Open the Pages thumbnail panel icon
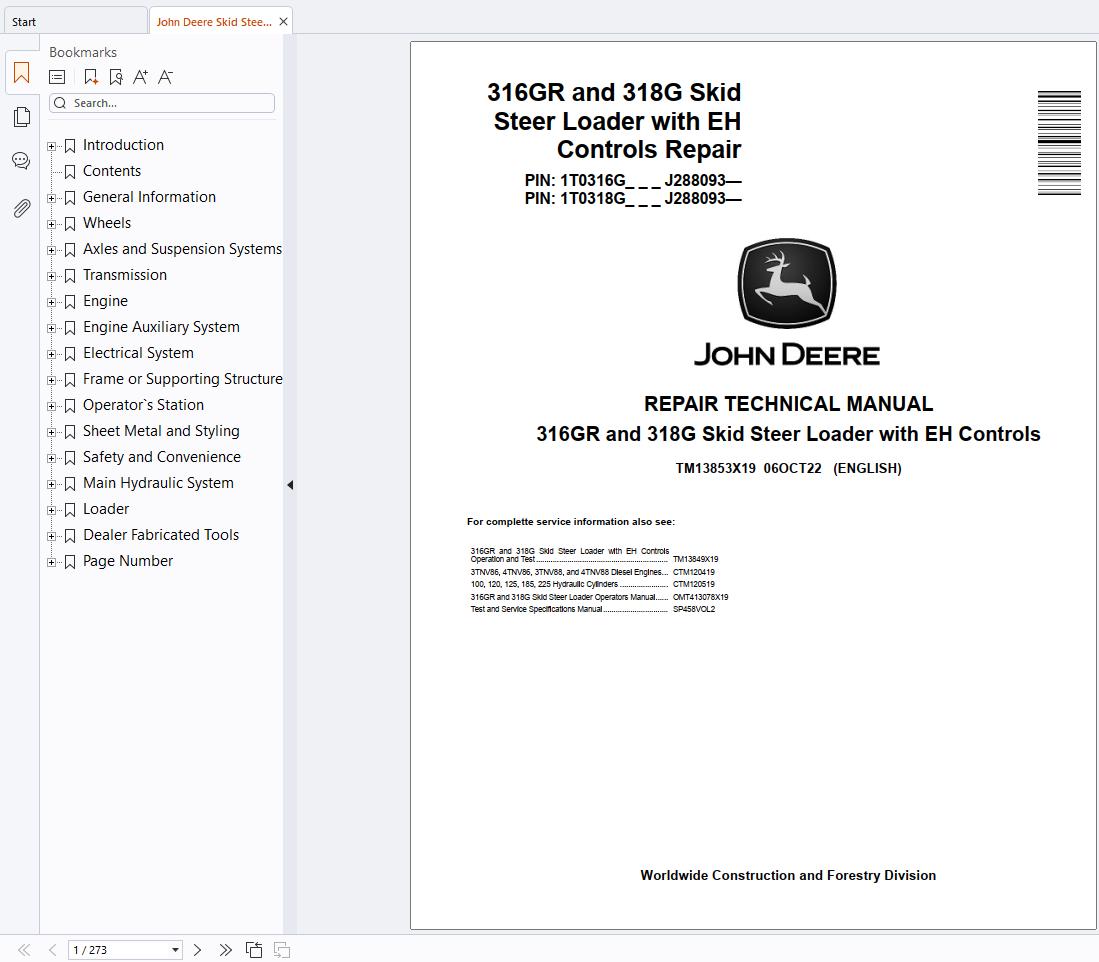Image resolution: width=1099 pixels, height=962 pixels. 21,117
